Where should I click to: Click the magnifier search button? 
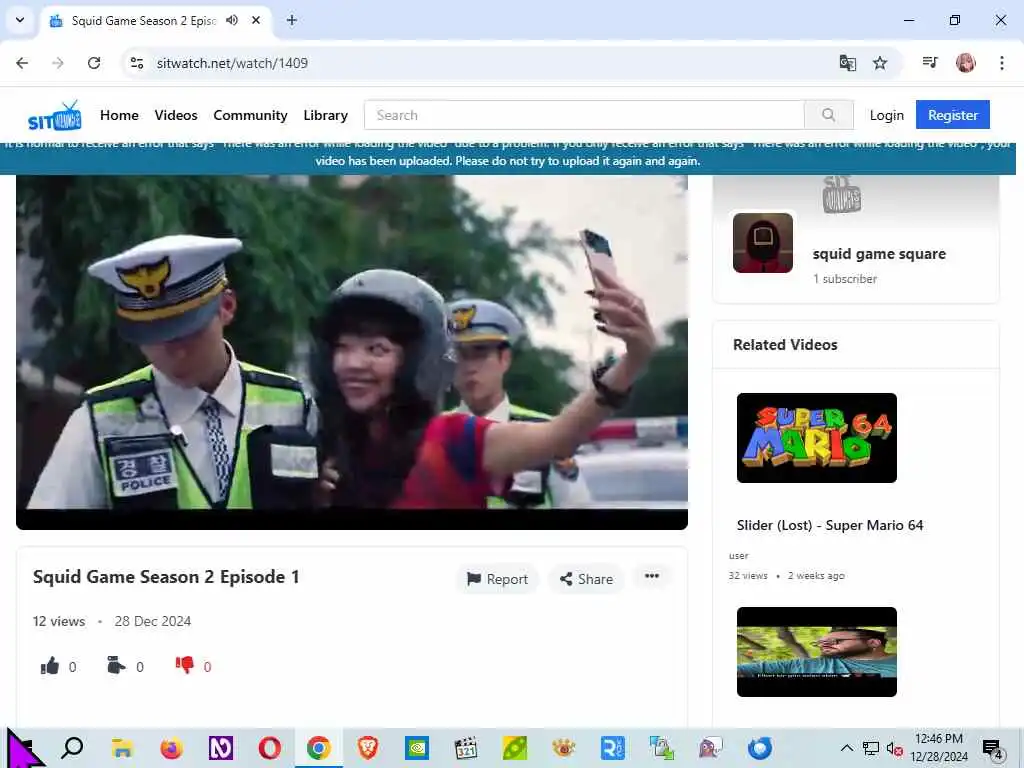(x=829, y=115)
